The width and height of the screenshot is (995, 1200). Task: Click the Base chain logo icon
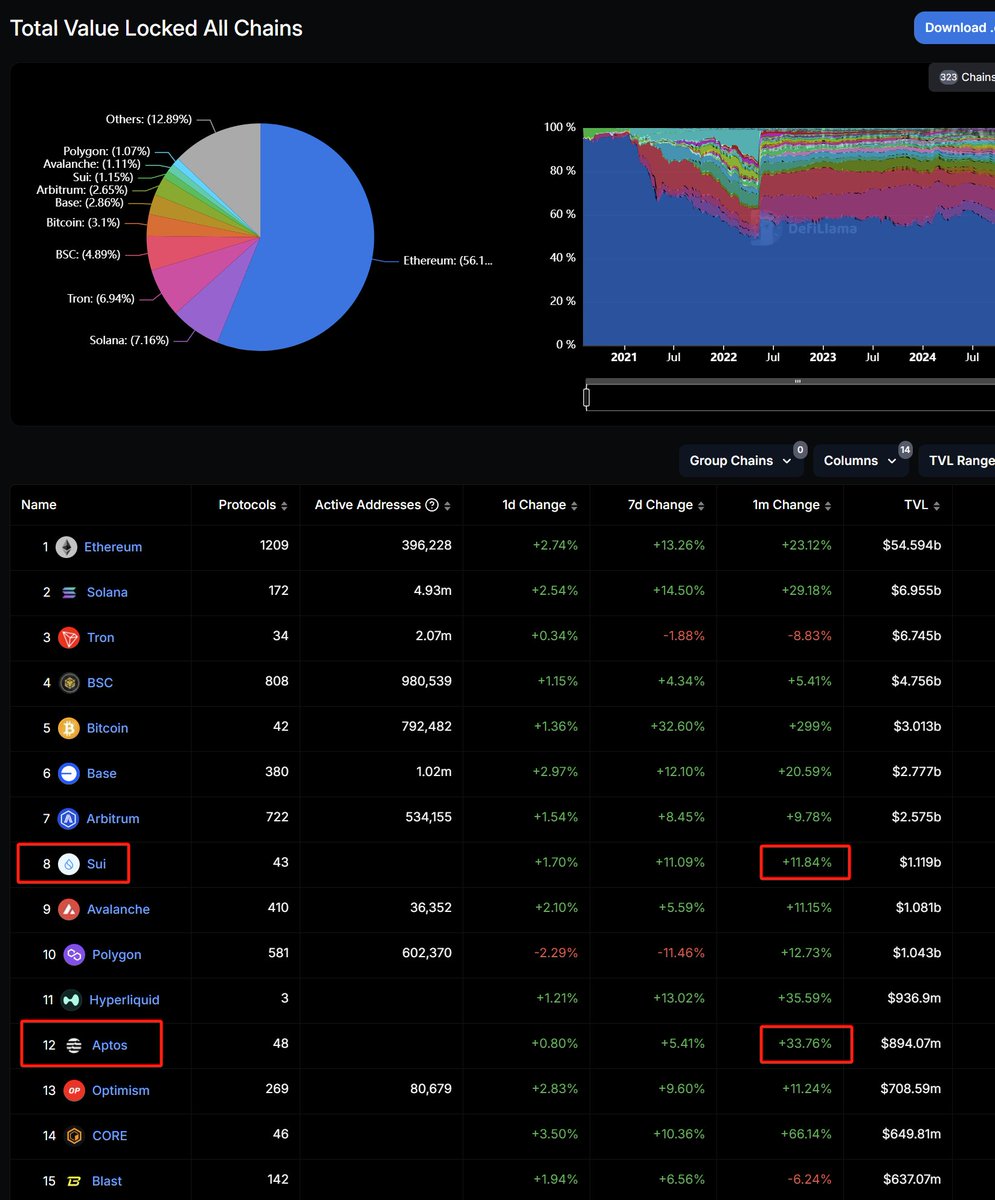click(x=69, y=773)
